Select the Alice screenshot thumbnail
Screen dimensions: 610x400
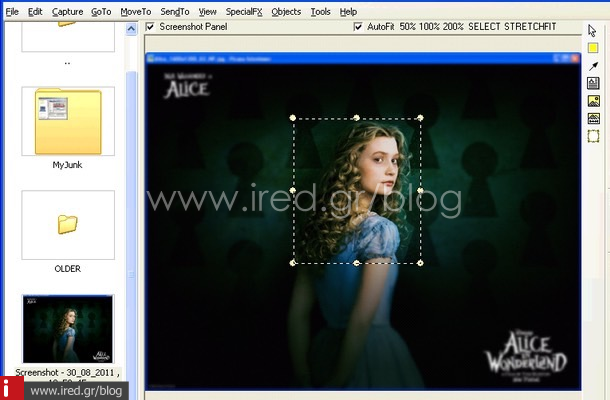click(x=68, y=329)
